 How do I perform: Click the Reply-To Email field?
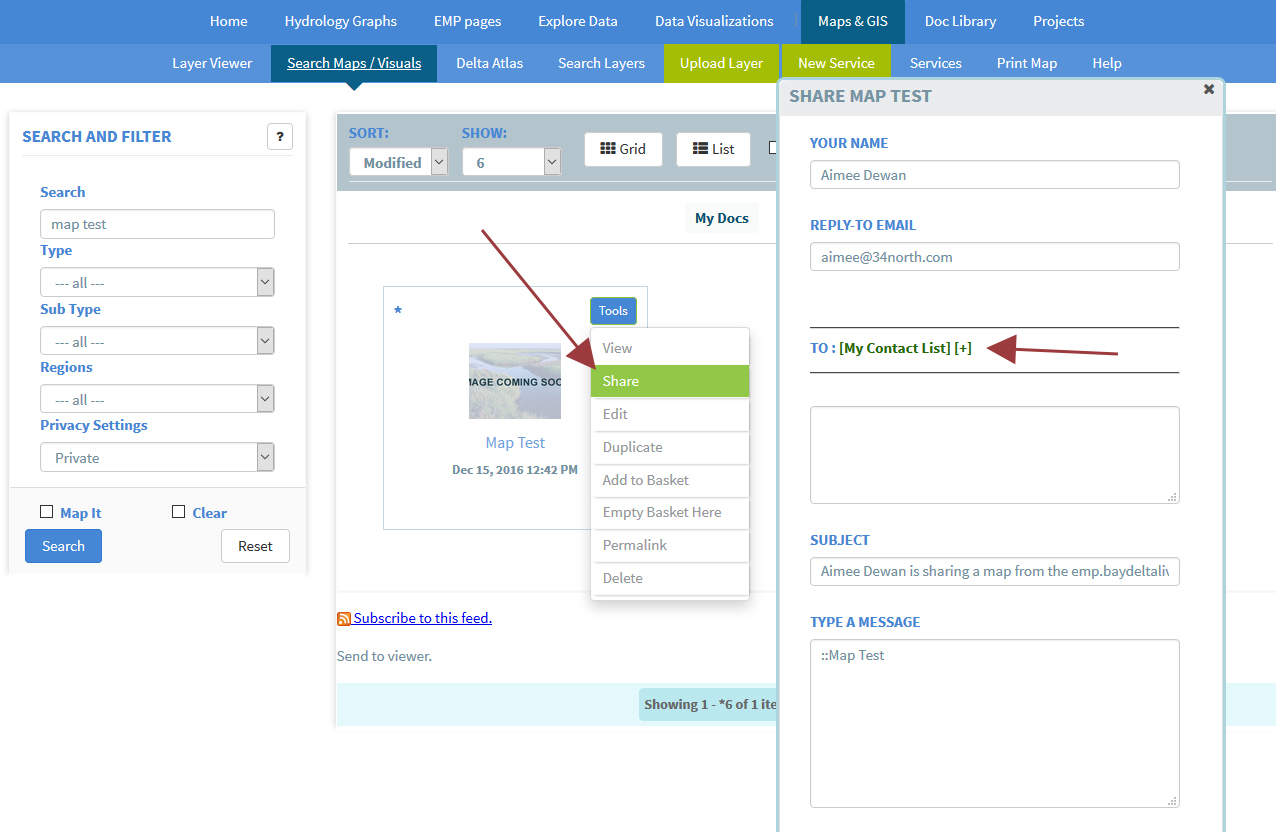(994, 257)
